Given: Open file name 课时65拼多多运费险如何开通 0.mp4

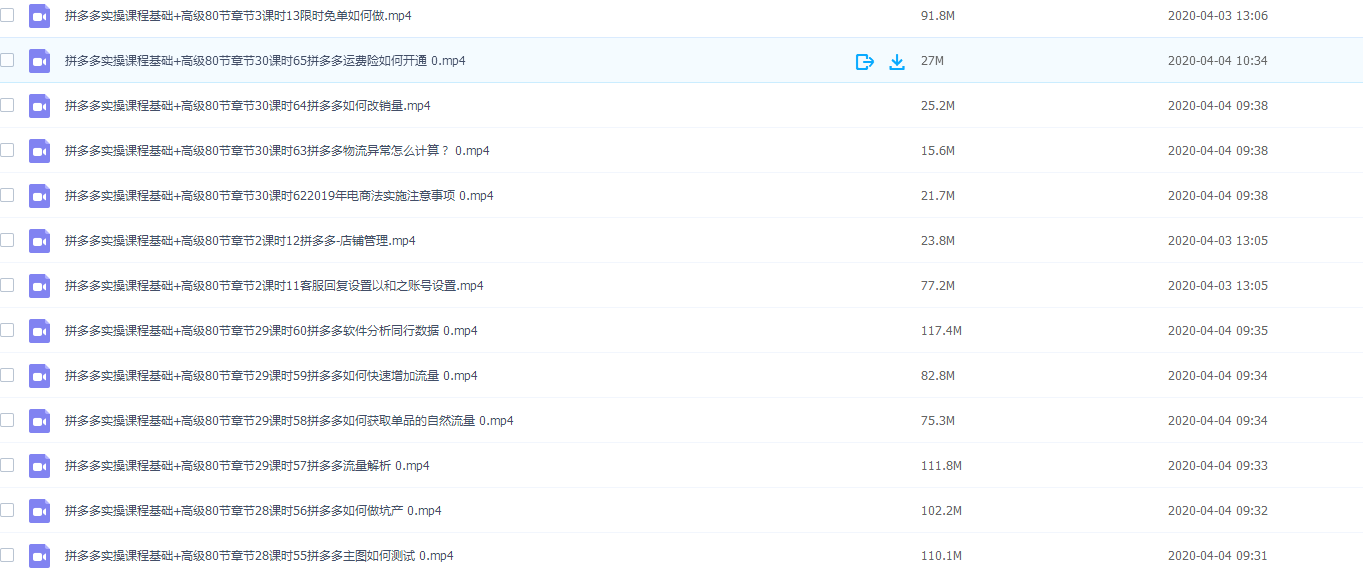Looking at the screenshot, I should pyautogui.click(x=265, y=61).
